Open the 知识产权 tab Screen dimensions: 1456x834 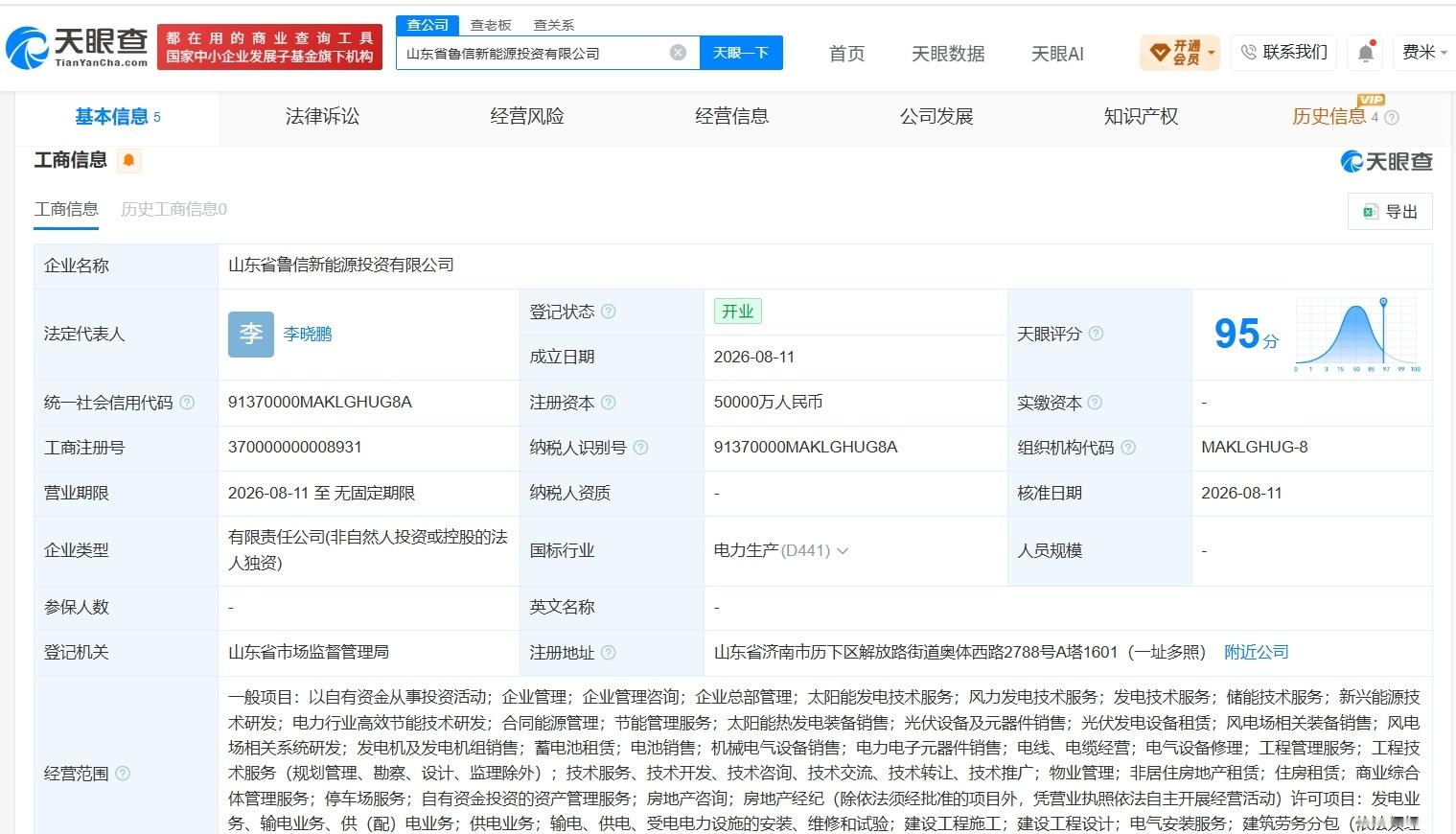click(1141, 117)
